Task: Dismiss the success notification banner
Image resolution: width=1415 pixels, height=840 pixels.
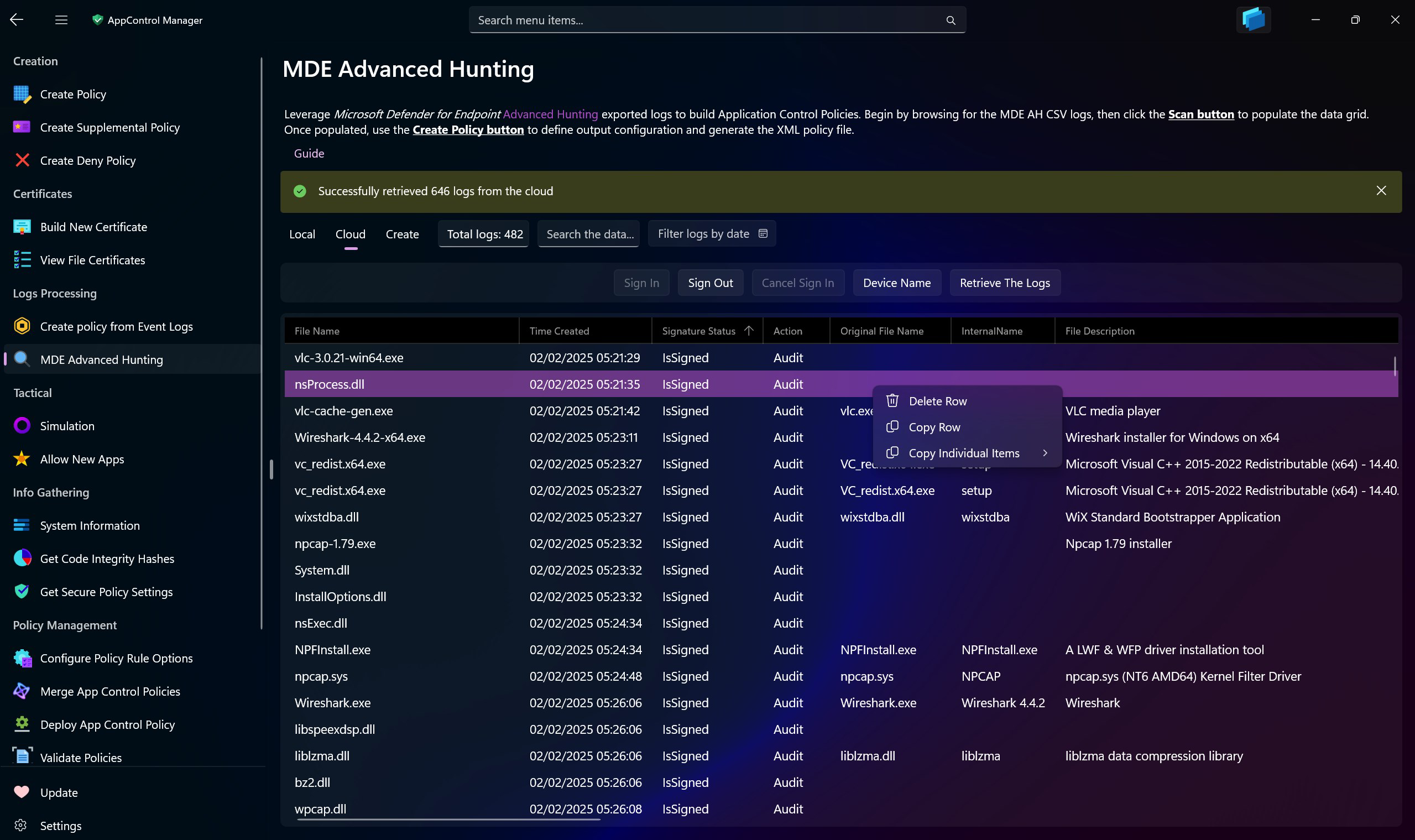Action: [1381, 191]
